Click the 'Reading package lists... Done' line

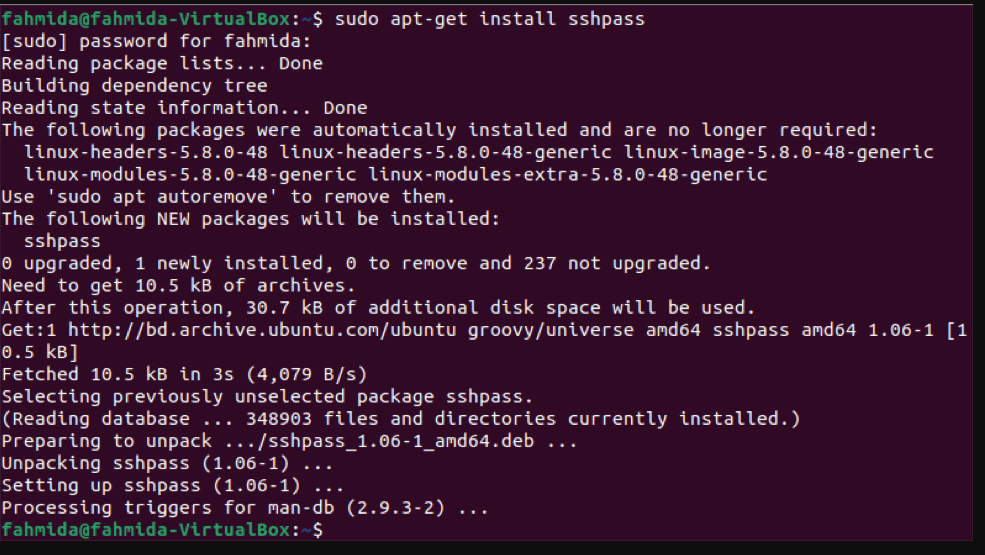[x=162, y=63]
